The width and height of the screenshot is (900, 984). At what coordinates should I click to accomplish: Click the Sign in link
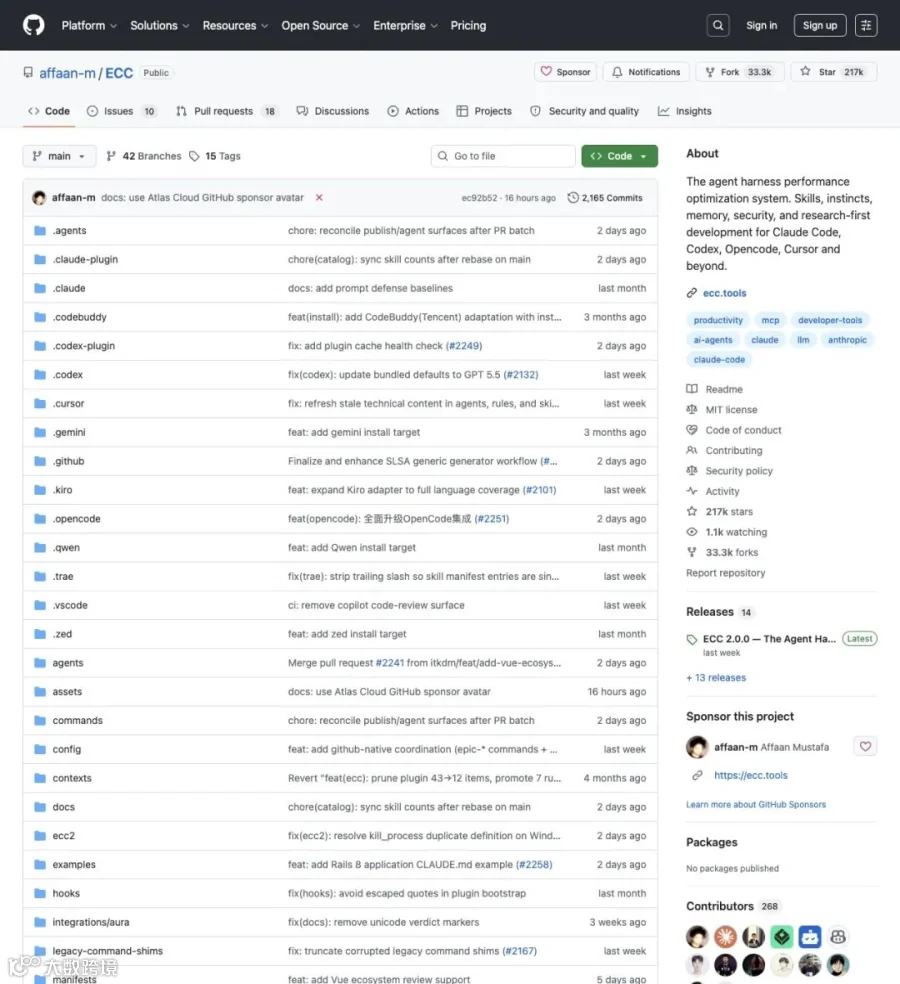tap(761, 26)
